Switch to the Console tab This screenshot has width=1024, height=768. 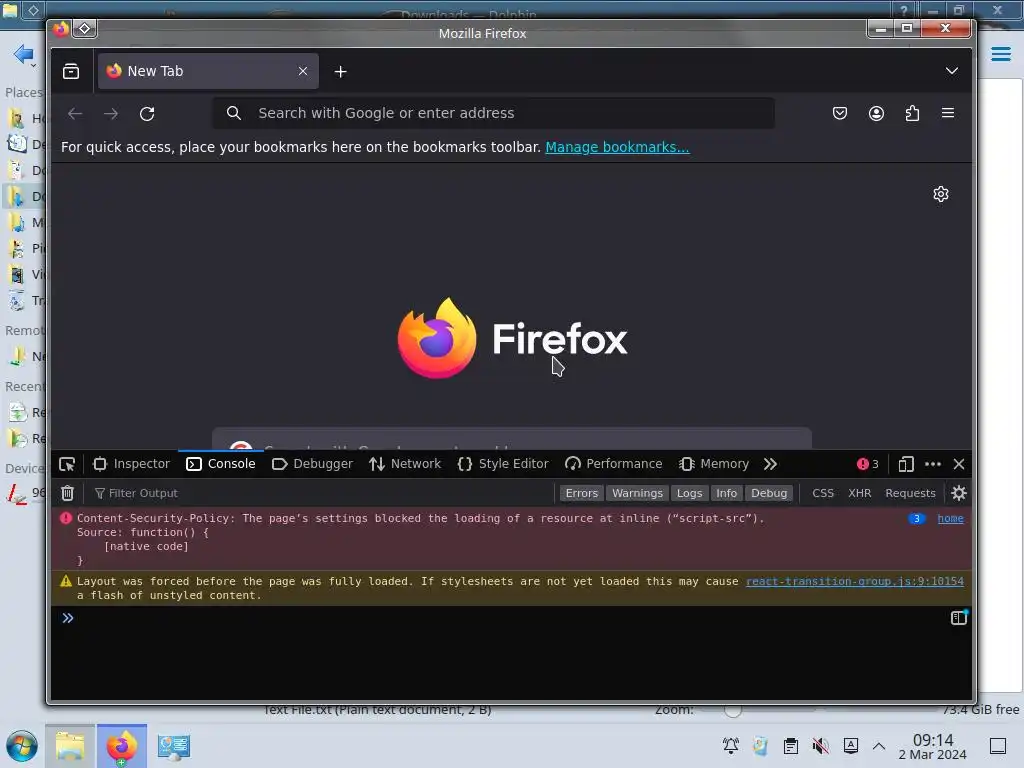click(221, 464)
